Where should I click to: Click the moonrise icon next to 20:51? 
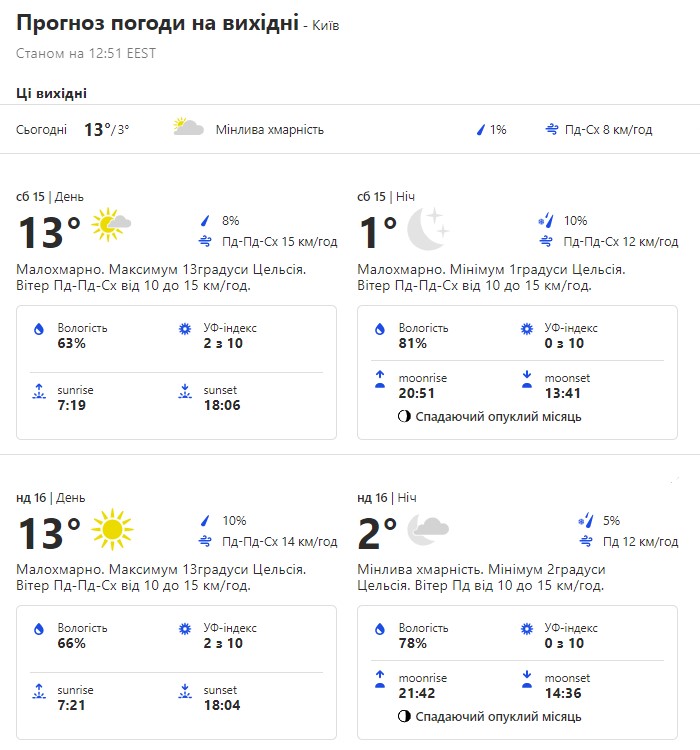pyautogui.click(x=380, y=378)
